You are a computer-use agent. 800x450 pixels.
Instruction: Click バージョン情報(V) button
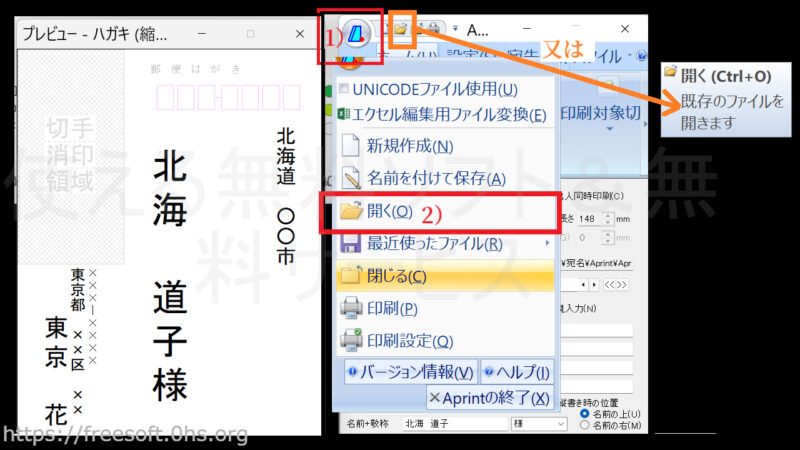click(409, 372)
